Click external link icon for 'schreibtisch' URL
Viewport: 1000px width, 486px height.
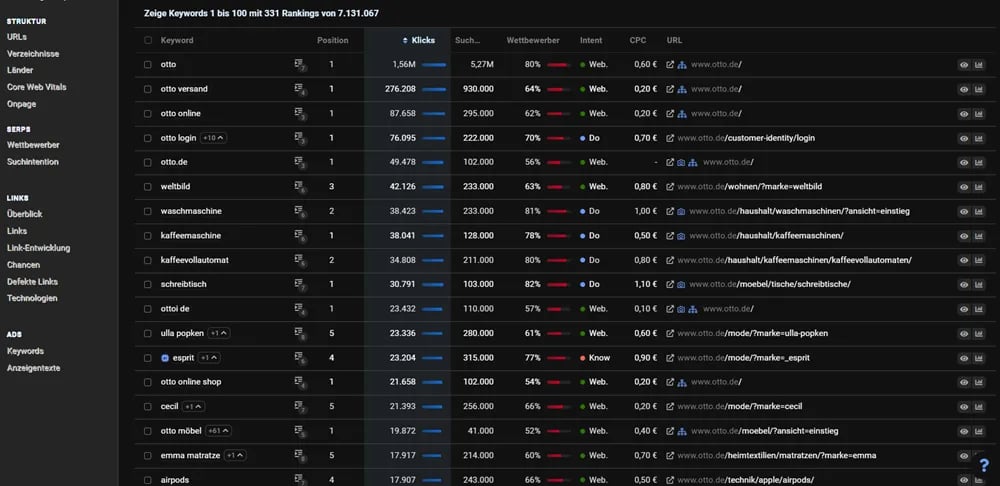670,284
